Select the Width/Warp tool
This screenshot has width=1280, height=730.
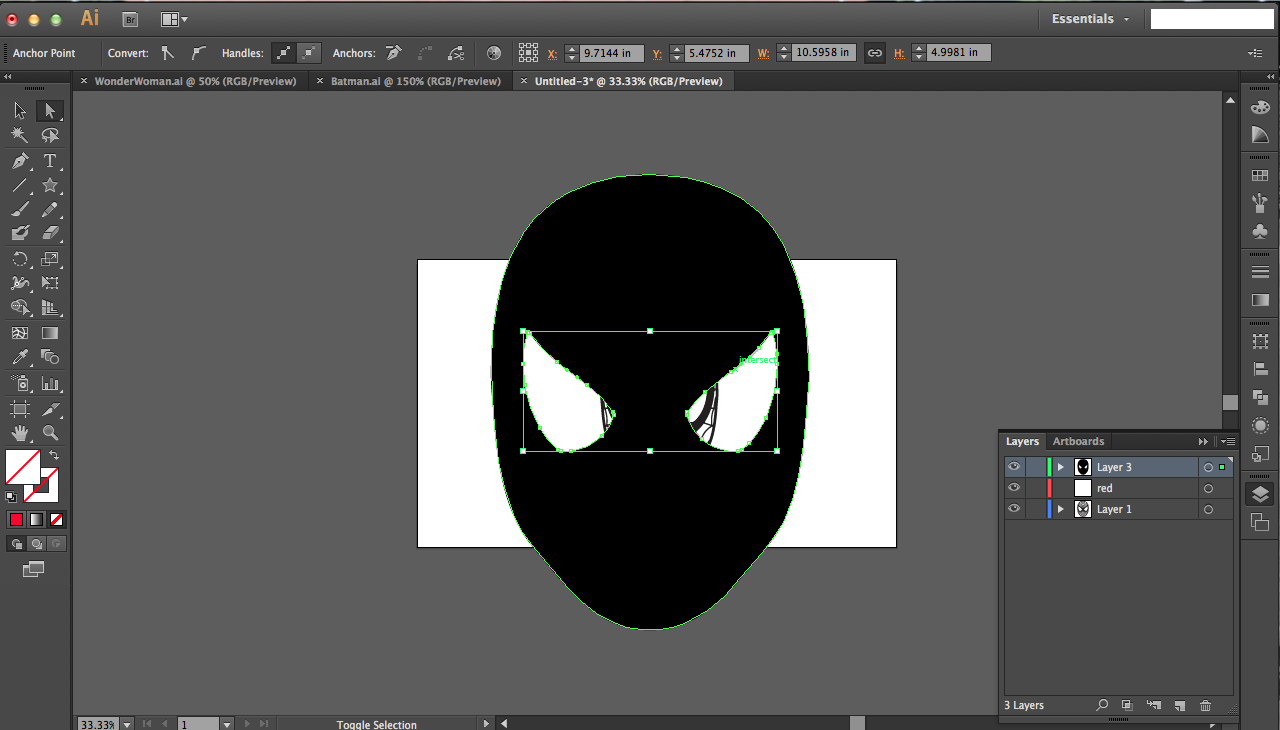click(19, 284)
